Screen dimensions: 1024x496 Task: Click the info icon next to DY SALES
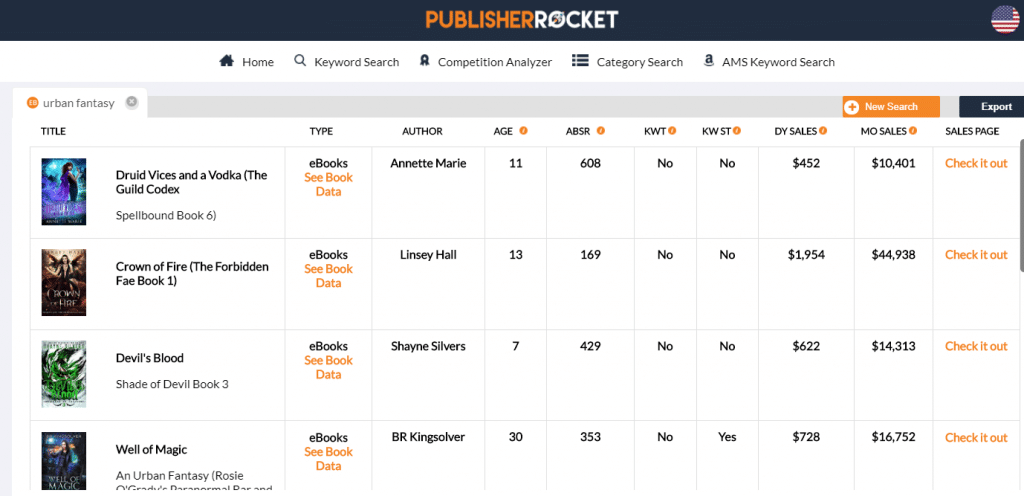click(823, 131)
